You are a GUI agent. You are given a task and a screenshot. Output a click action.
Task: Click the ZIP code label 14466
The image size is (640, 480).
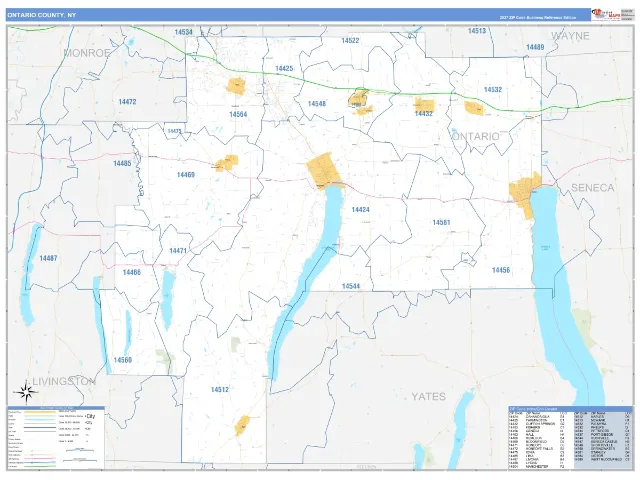(131, 272)
